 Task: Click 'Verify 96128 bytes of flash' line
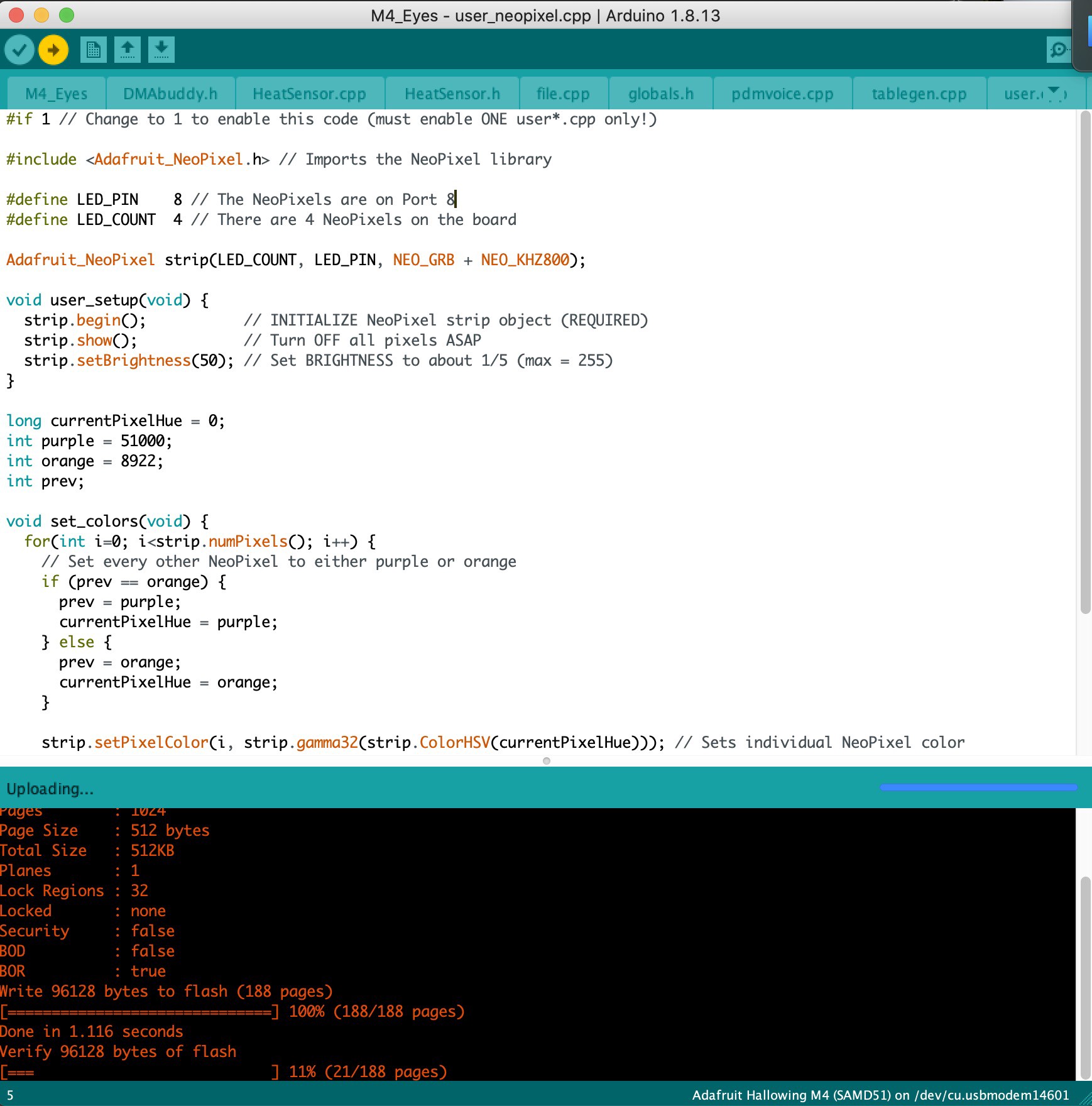[118, 1051]
